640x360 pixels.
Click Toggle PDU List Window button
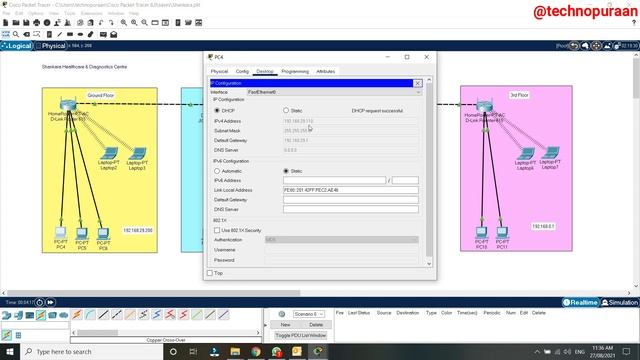tap(301, 336)
